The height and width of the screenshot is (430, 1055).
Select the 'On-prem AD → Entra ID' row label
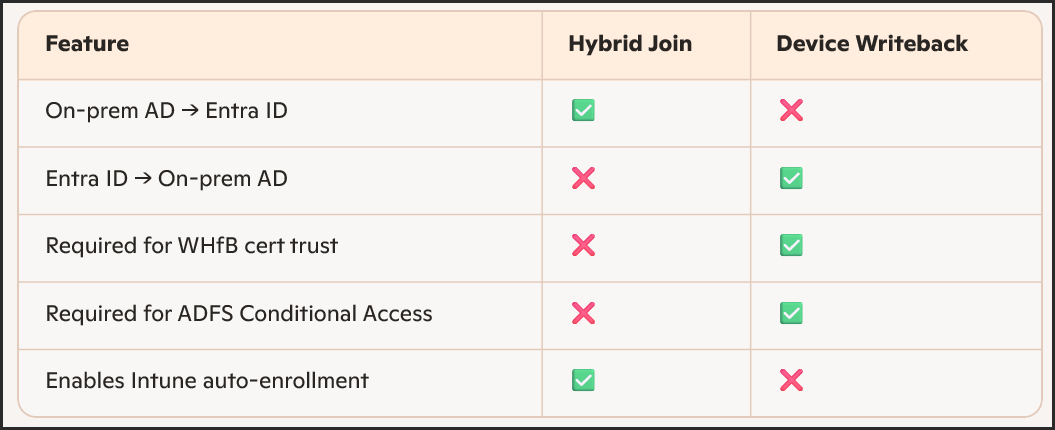pos(166,110)
